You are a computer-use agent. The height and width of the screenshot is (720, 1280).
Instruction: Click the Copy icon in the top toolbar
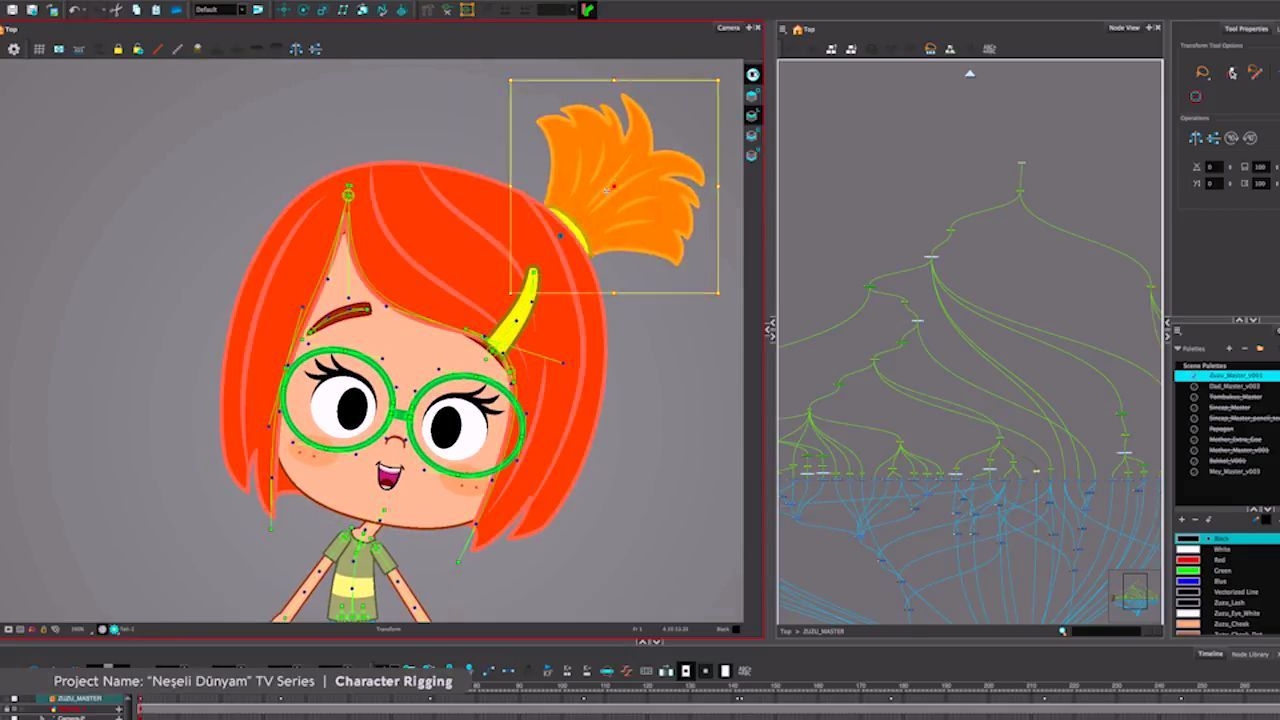pos(137,10)
